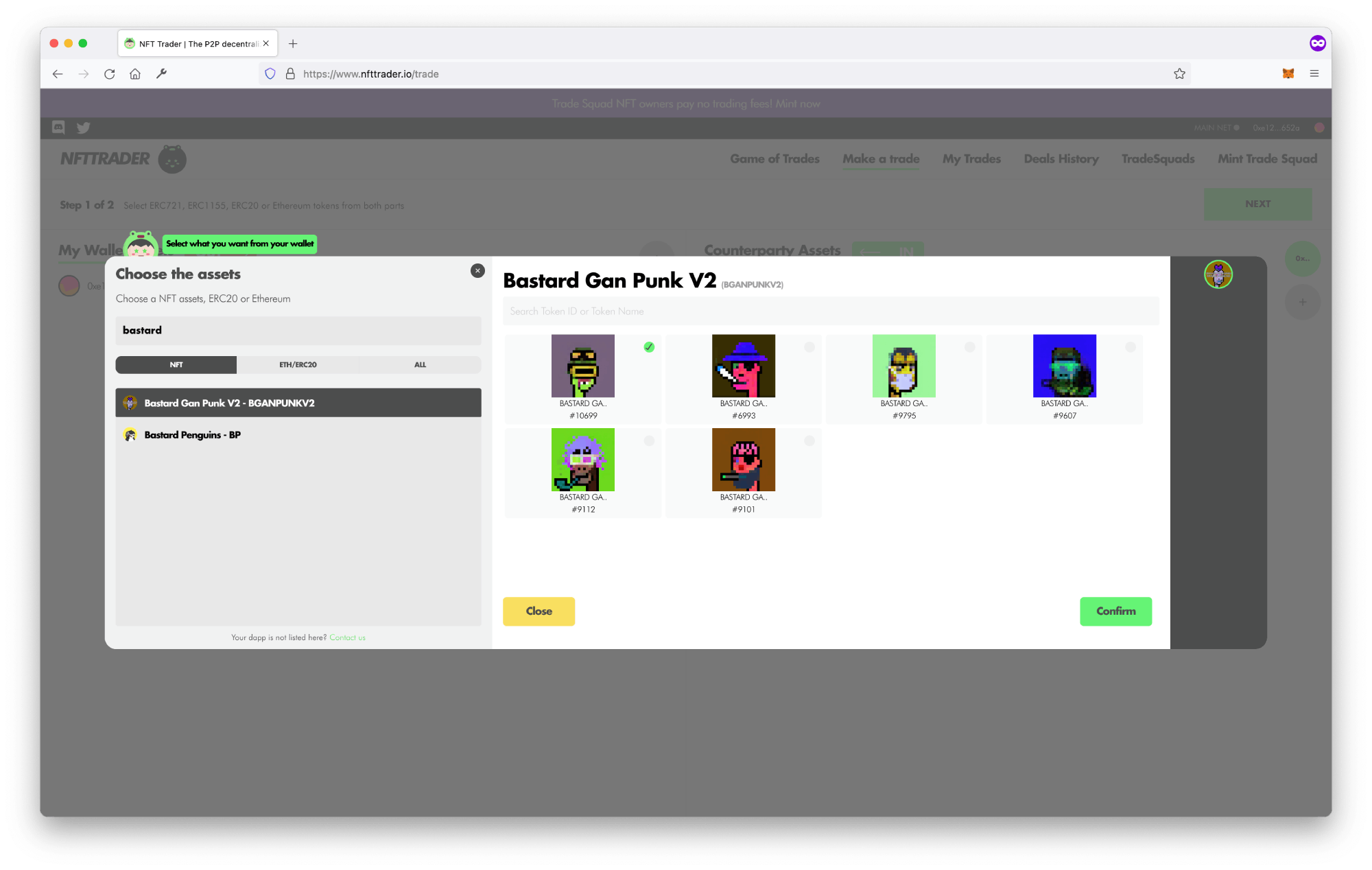Click the ALL filter tab
Screen dimensions: 1372x870
pyautogui.click(x=419, y=364)
